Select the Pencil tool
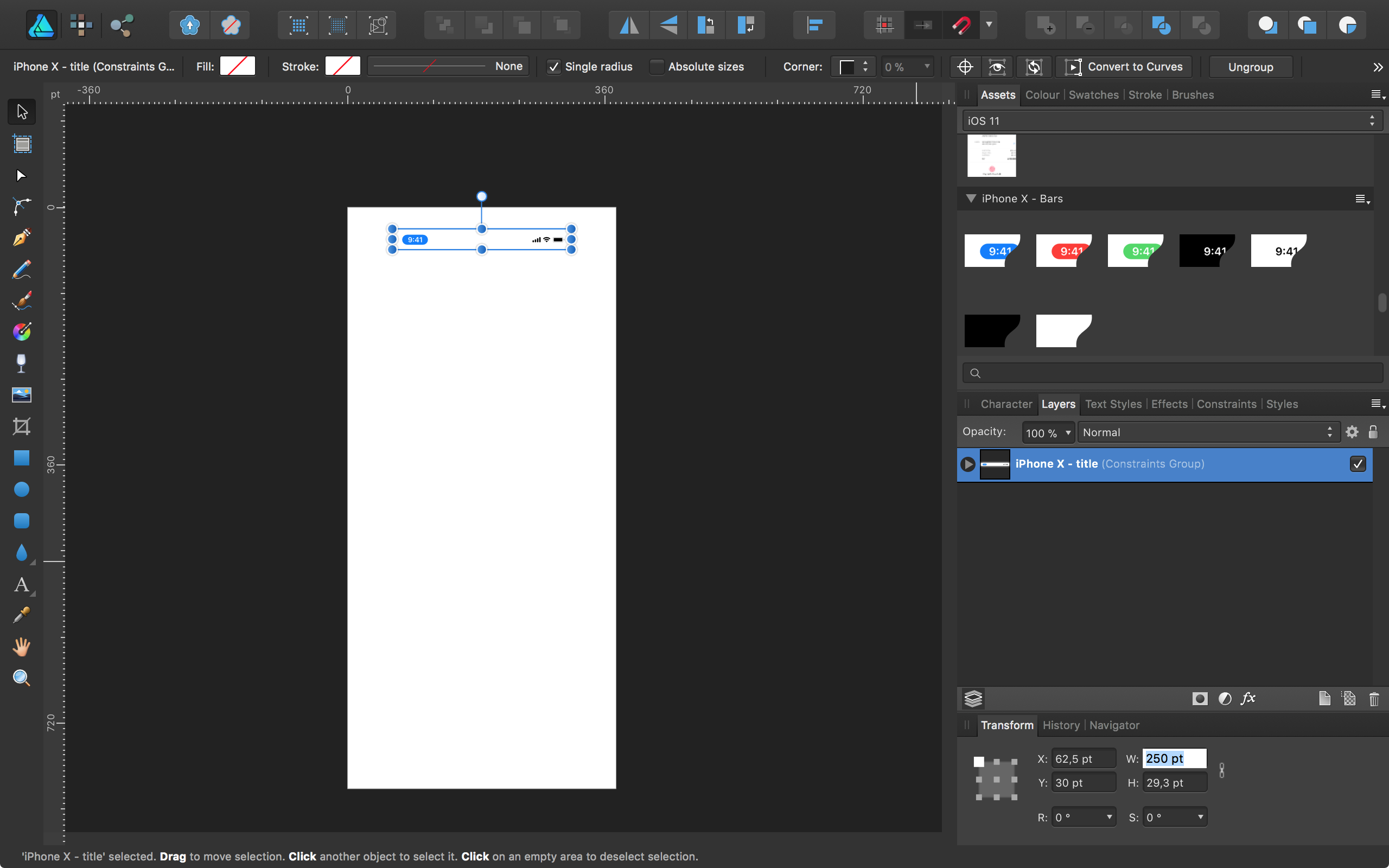The height and width of the screenshot is (868, 1389). pyautogui.click(x=22, y=269)
